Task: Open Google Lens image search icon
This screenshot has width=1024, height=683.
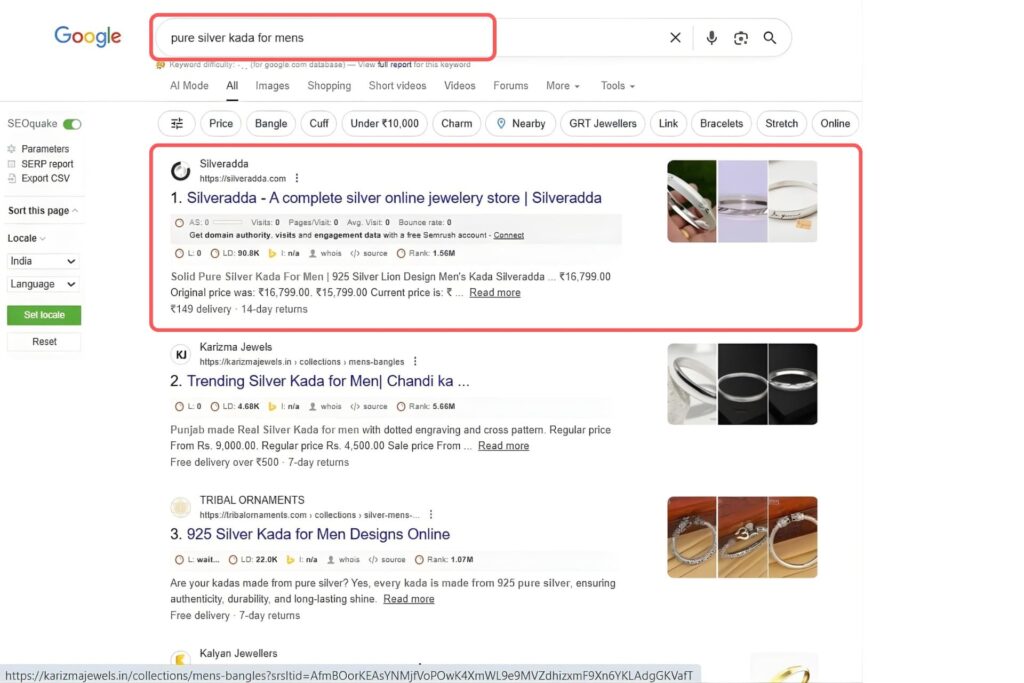Action: pyautogui.click(x=741, y=38)
